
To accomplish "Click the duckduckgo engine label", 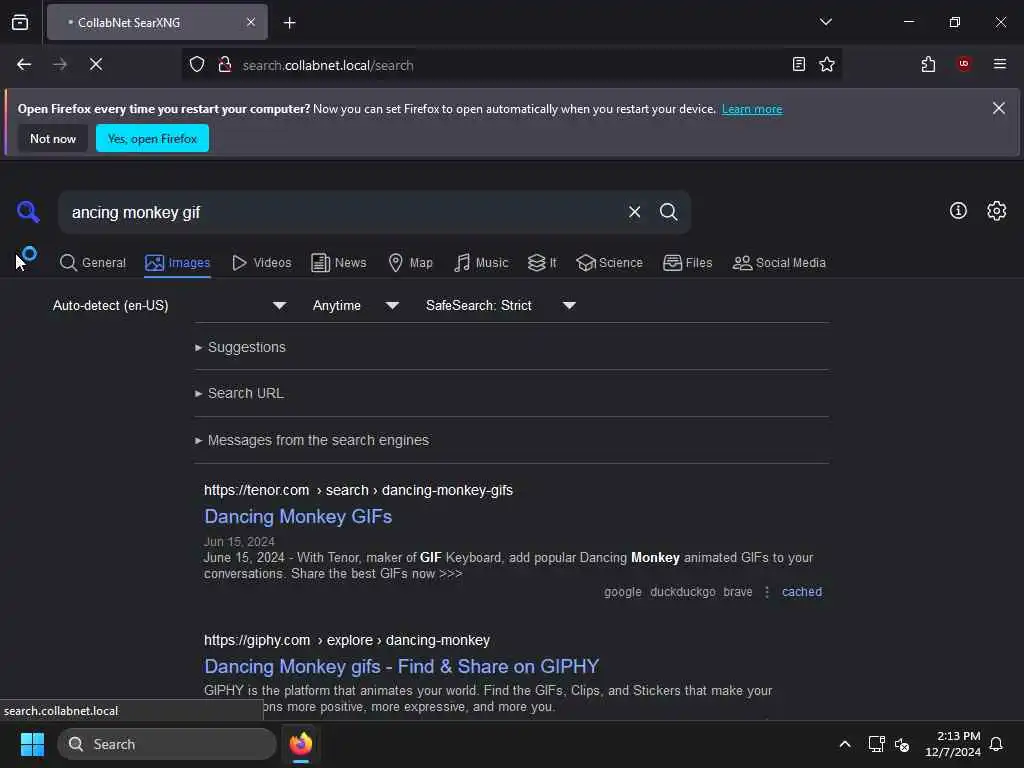I will tap(682, 592).
